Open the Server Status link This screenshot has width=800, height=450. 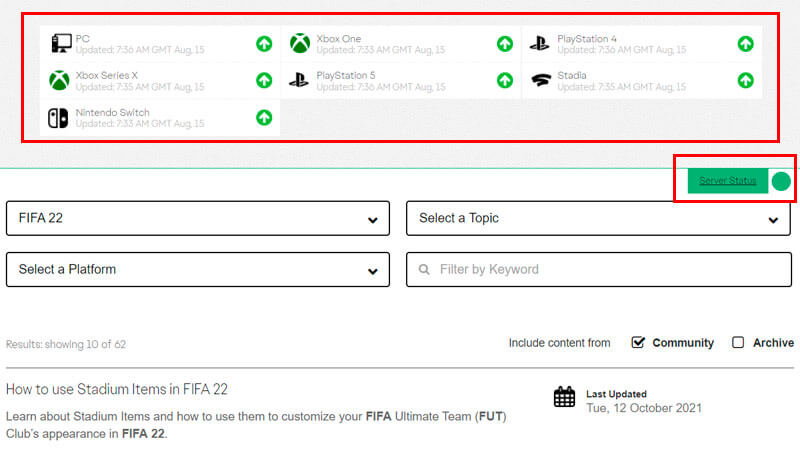[728, 181]
